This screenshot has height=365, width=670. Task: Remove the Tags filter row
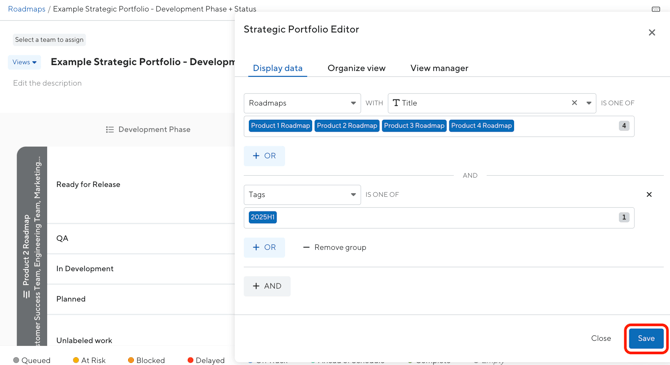click(x=649, y=194)
